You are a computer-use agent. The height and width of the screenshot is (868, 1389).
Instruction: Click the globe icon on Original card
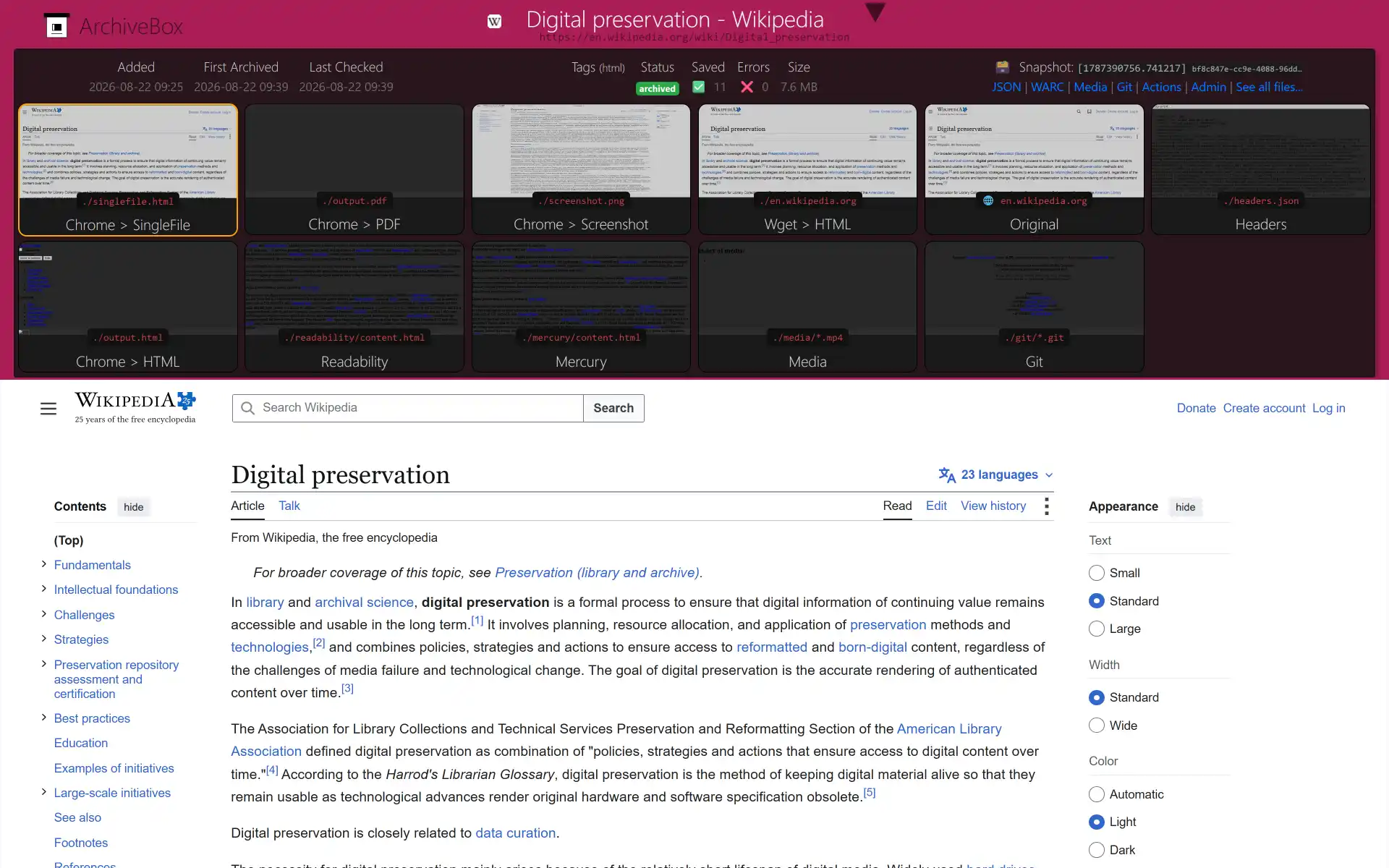coord(988,200)
